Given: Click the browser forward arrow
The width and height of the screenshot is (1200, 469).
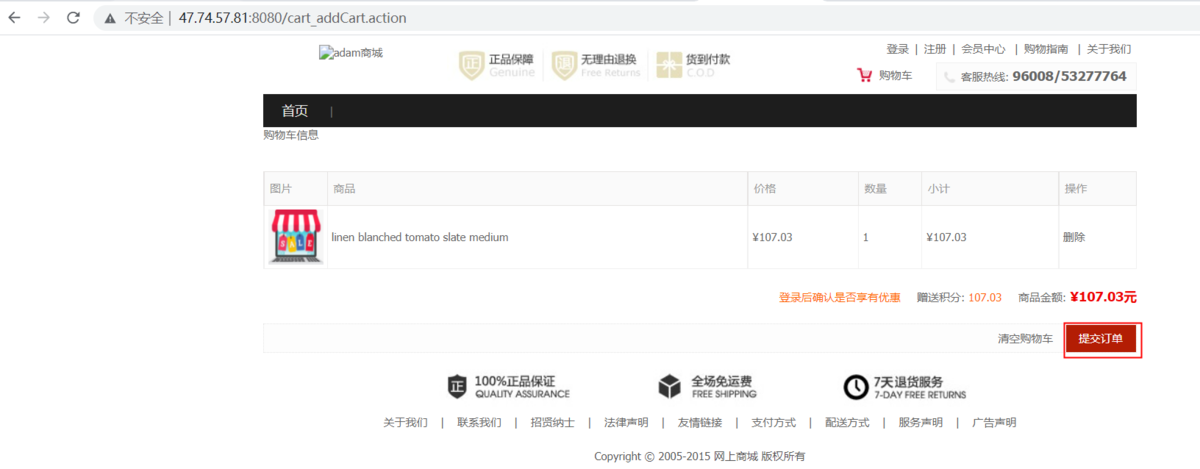Looking at the screenshot, I should click(43, 18).
